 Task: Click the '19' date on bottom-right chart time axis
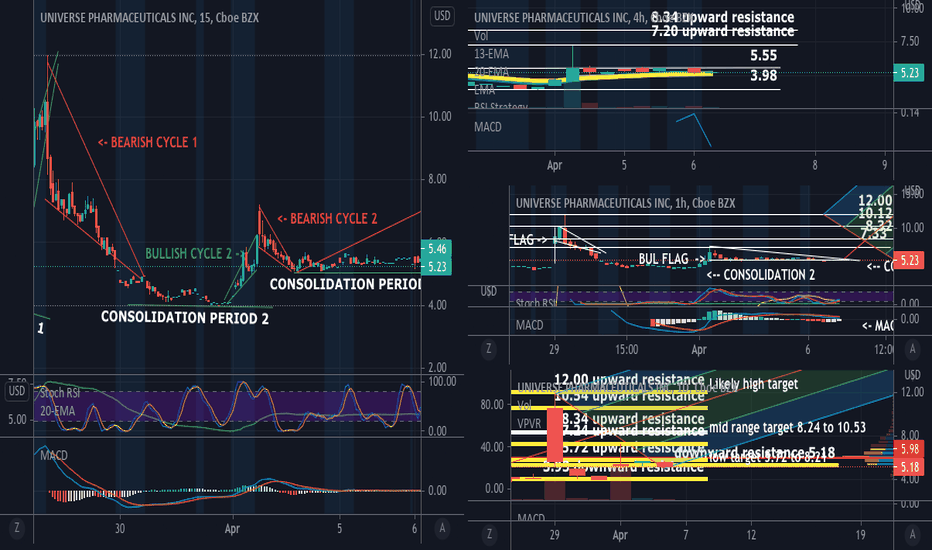pyautogui.click(x=860, y=535)
